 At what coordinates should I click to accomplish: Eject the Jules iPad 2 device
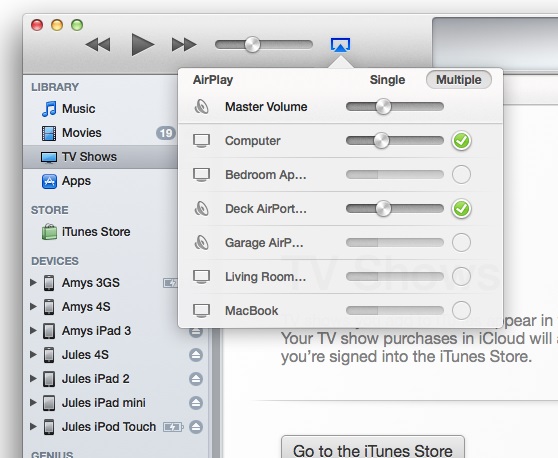coord(196,379)
